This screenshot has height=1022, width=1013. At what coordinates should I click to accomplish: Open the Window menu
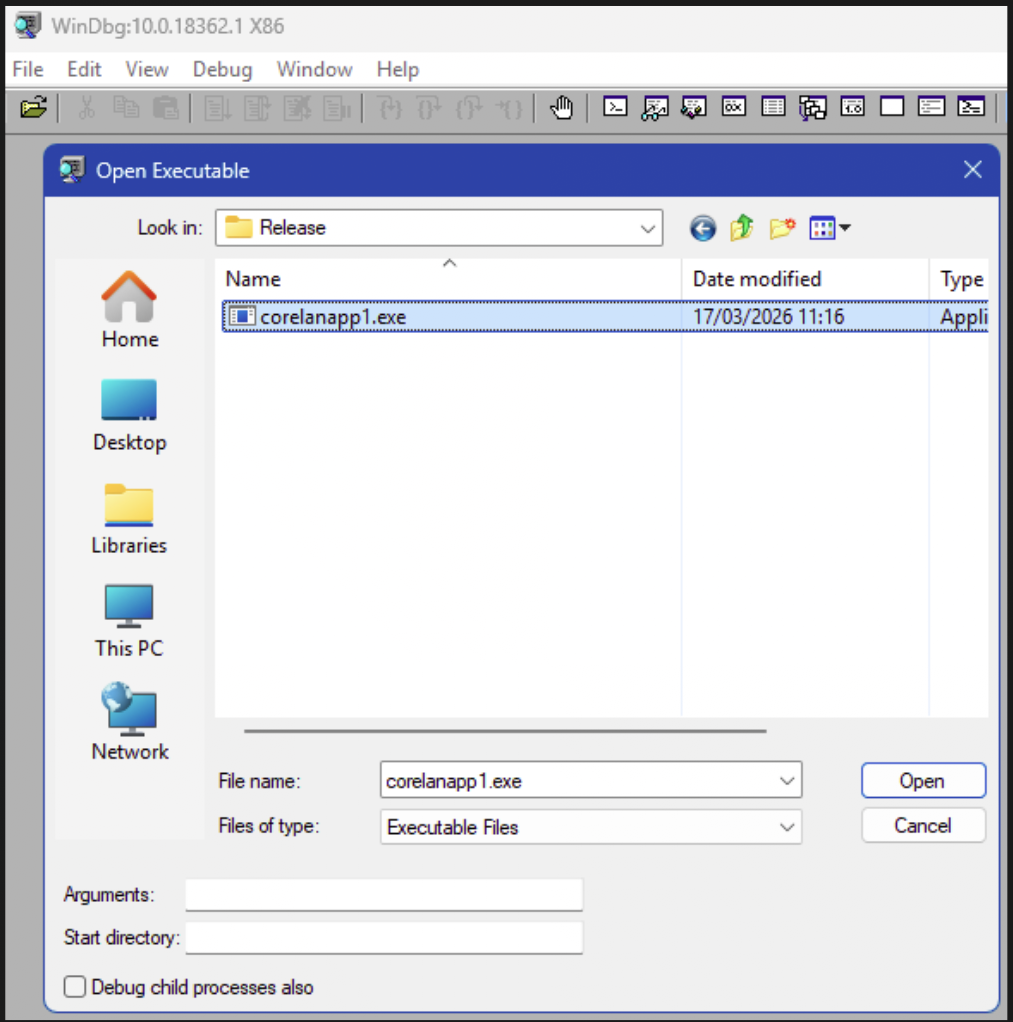(314, 69)
